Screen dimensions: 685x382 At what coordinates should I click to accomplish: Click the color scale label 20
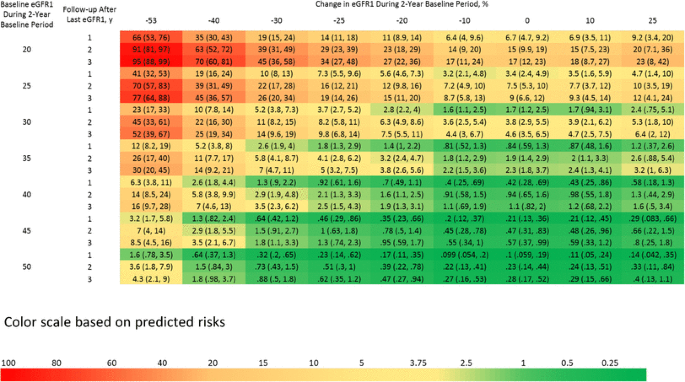[213, 363]
